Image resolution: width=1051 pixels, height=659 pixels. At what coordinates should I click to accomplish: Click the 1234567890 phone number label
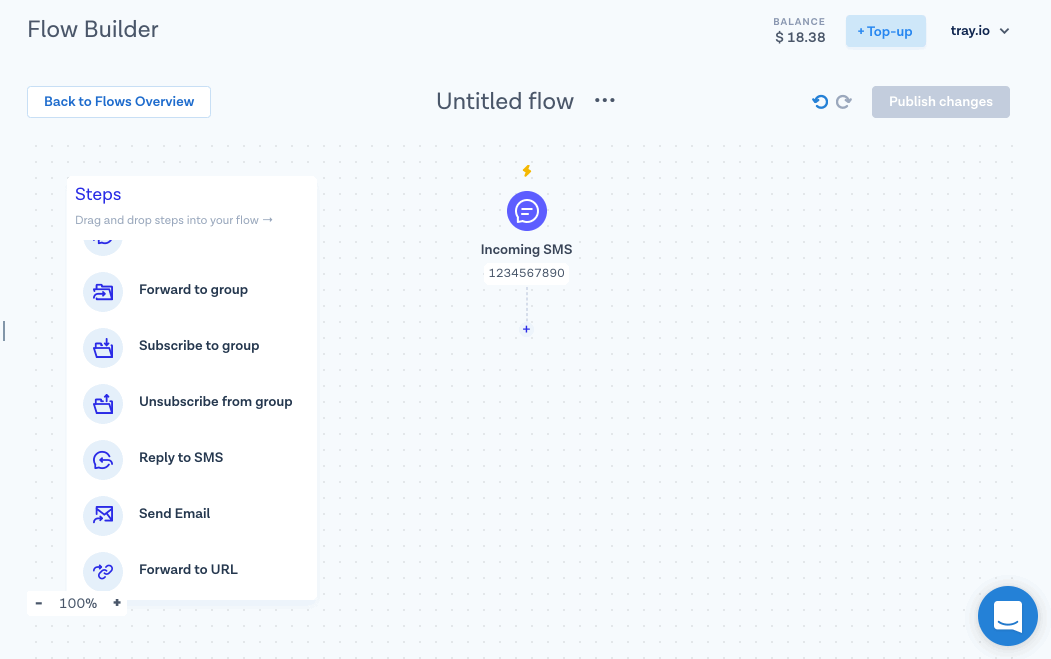pyautogui.click(x=527, y=273)
